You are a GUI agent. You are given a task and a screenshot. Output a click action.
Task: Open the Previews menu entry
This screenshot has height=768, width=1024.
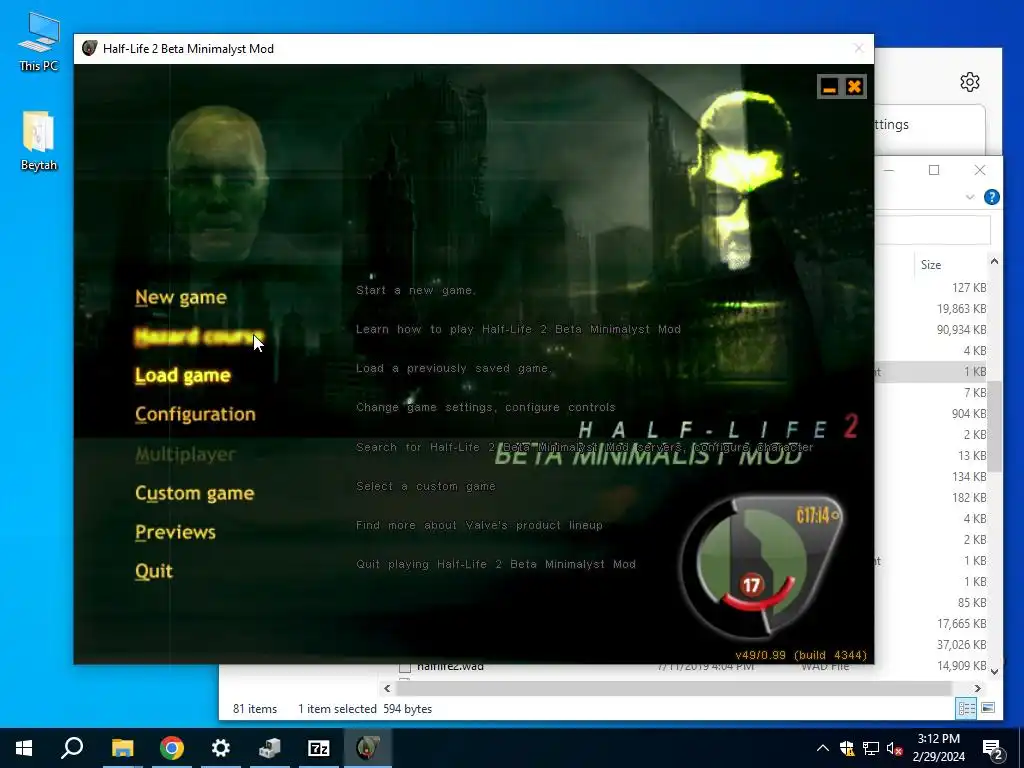tap(175, 532)
